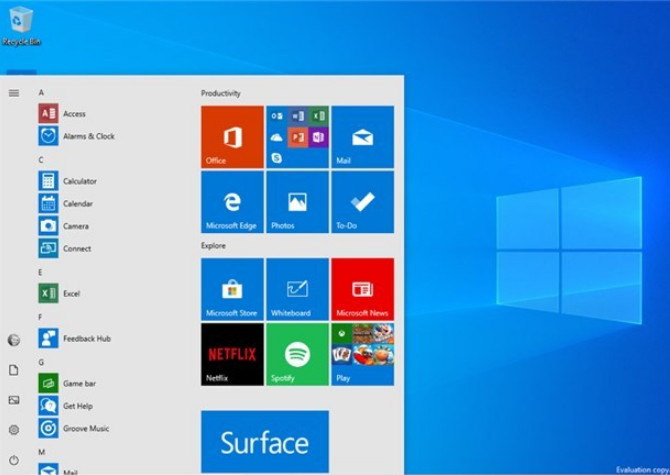Open PowerPoint in the Office tile folder
This screenshot has width=670, height=475.
point(298,137)
